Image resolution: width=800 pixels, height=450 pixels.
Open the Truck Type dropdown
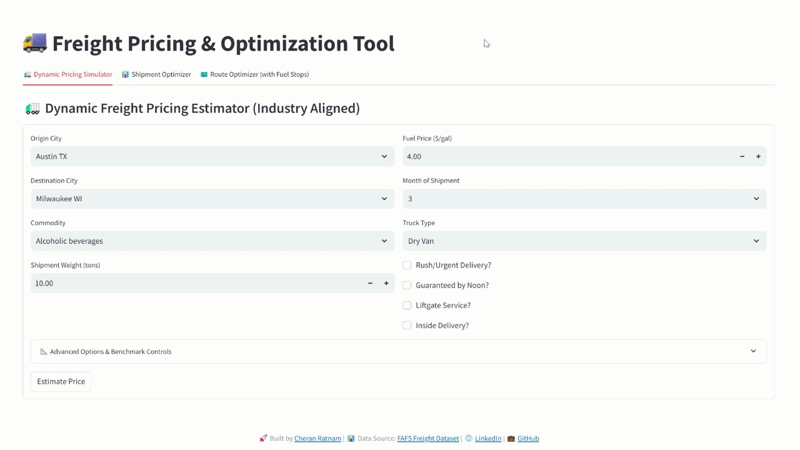point(584,241)
